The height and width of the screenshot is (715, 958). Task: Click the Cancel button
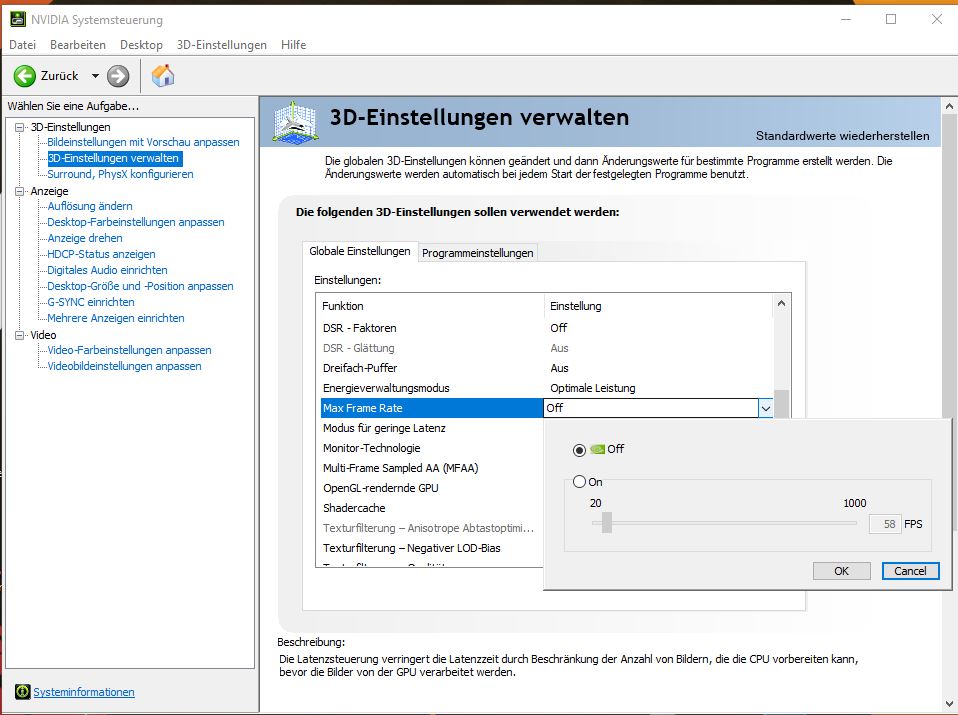(x=910, y=571)
